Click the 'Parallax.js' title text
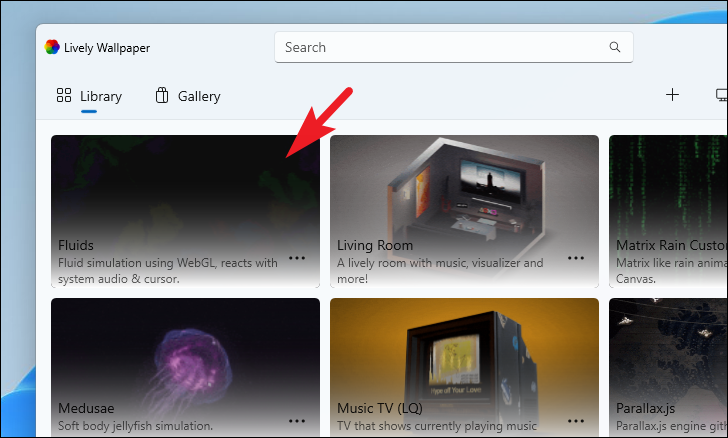This screenshot has height=438, width=728. [x=645, y=408]
